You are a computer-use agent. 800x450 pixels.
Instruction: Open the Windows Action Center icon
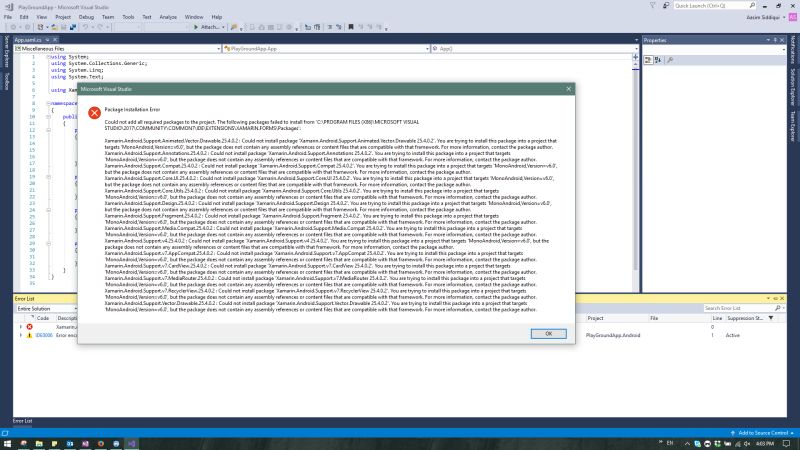(x=787, y=444)
